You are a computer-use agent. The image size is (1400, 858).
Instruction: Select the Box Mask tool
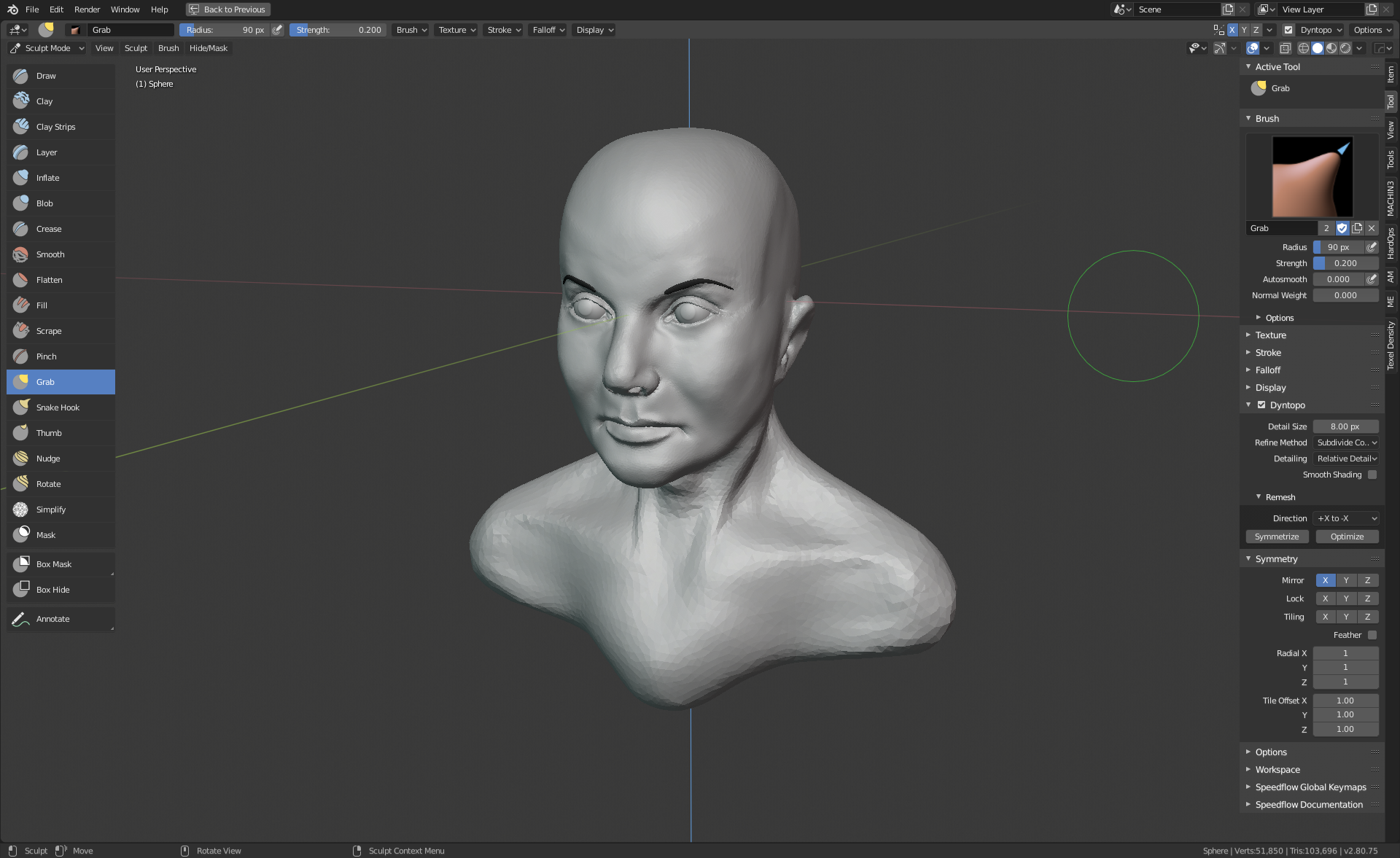pos(53,564)
